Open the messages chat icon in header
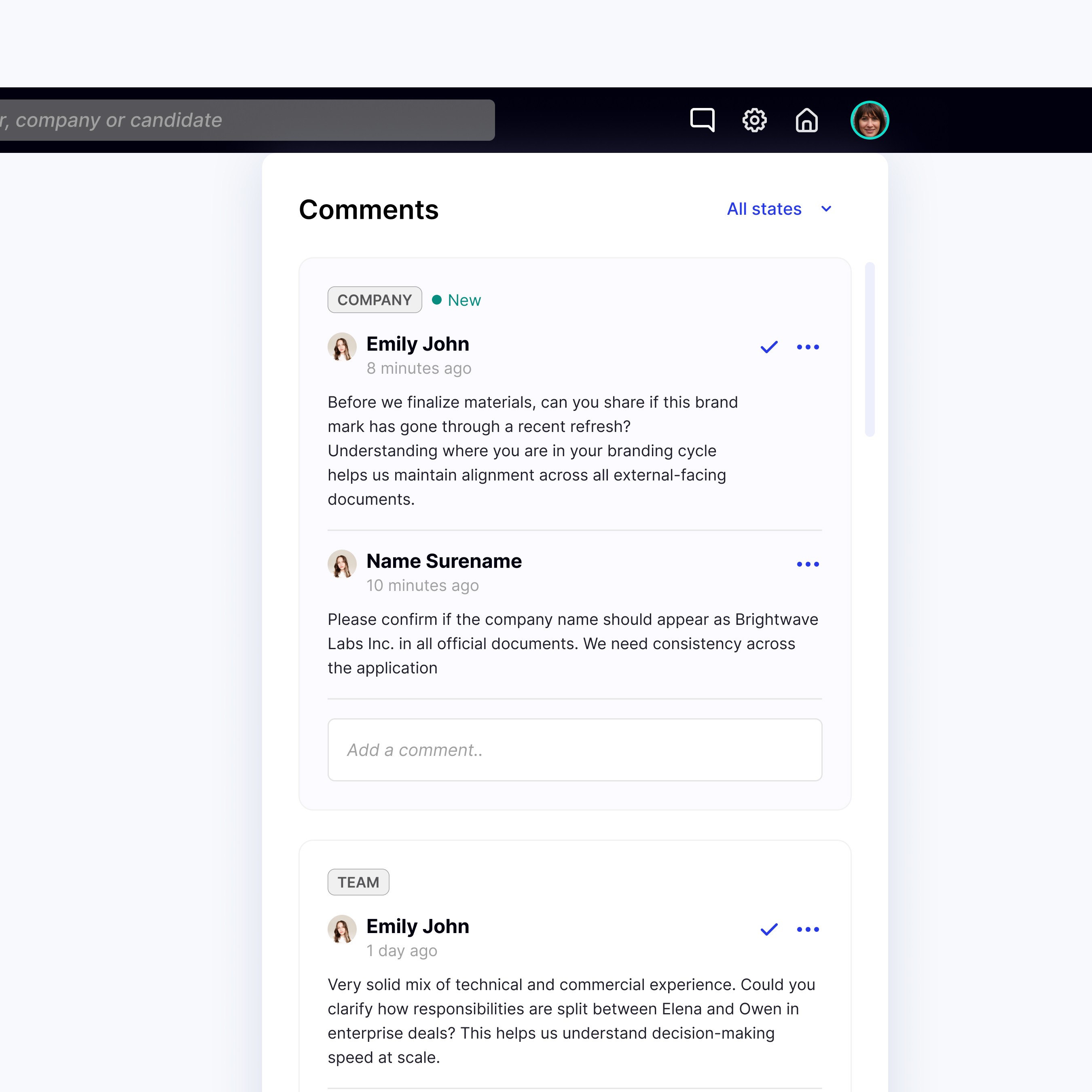Screen dimensions: 1092x1092 point(702,120)
